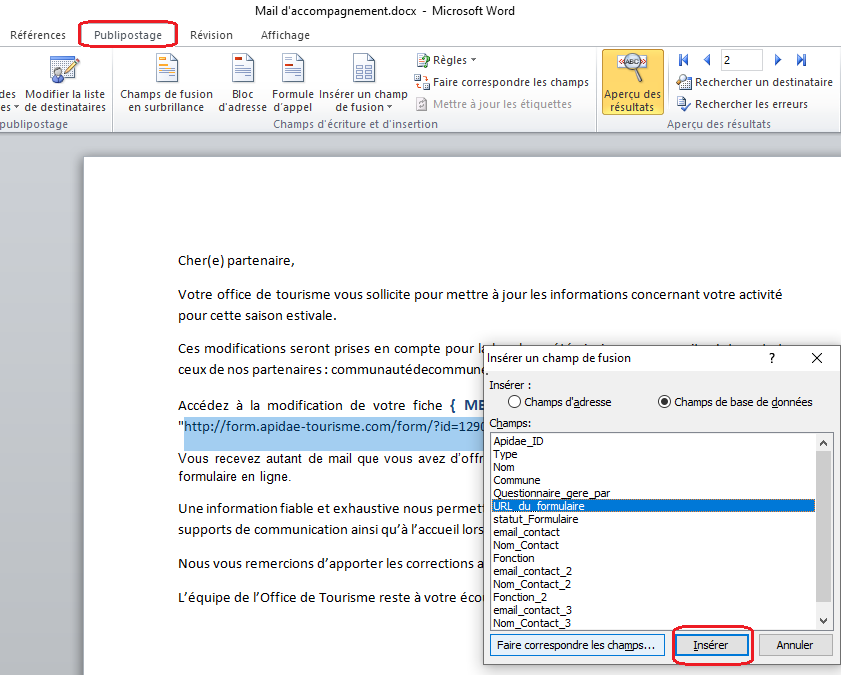
Task: Go to previous record arrow
Action: pos(707,60)
